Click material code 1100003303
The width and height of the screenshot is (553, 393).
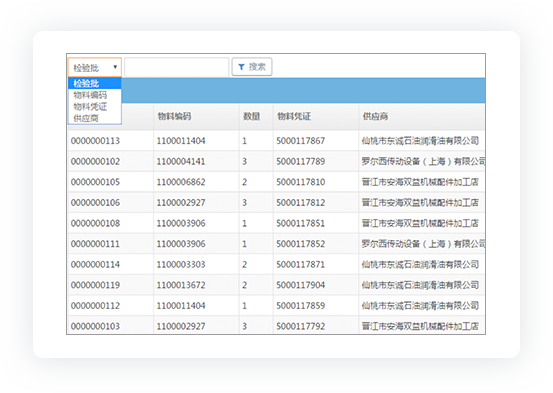[x=181, y=264]
